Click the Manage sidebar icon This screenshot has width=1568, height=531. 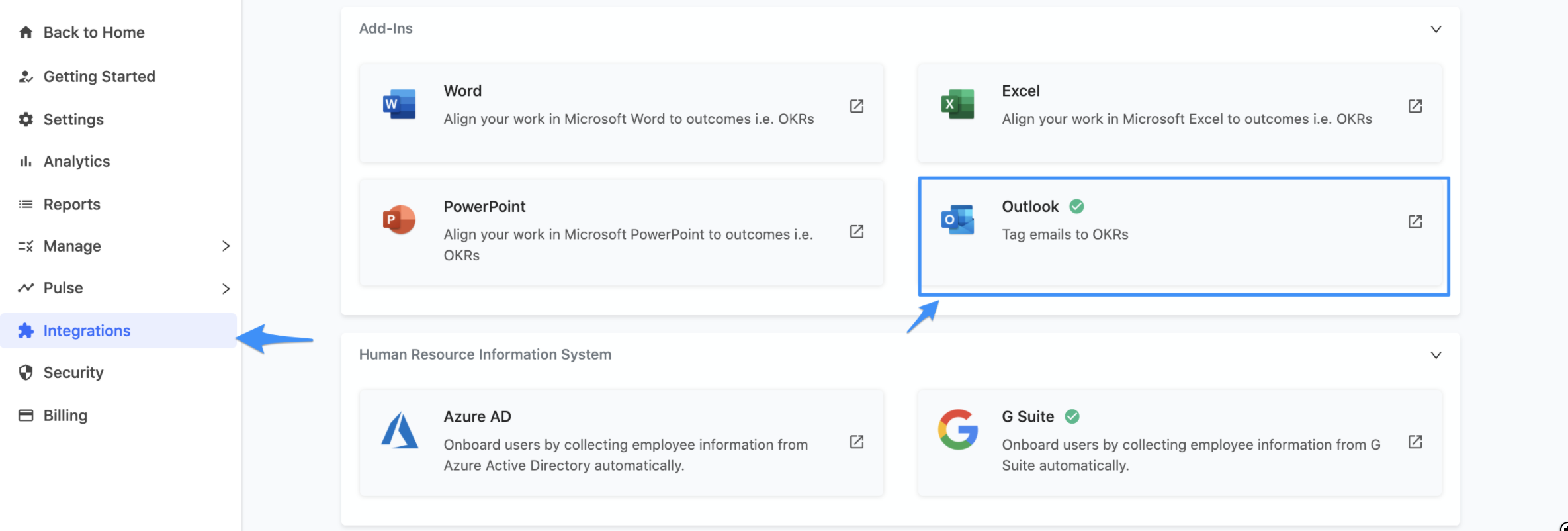tap(26, 246)
